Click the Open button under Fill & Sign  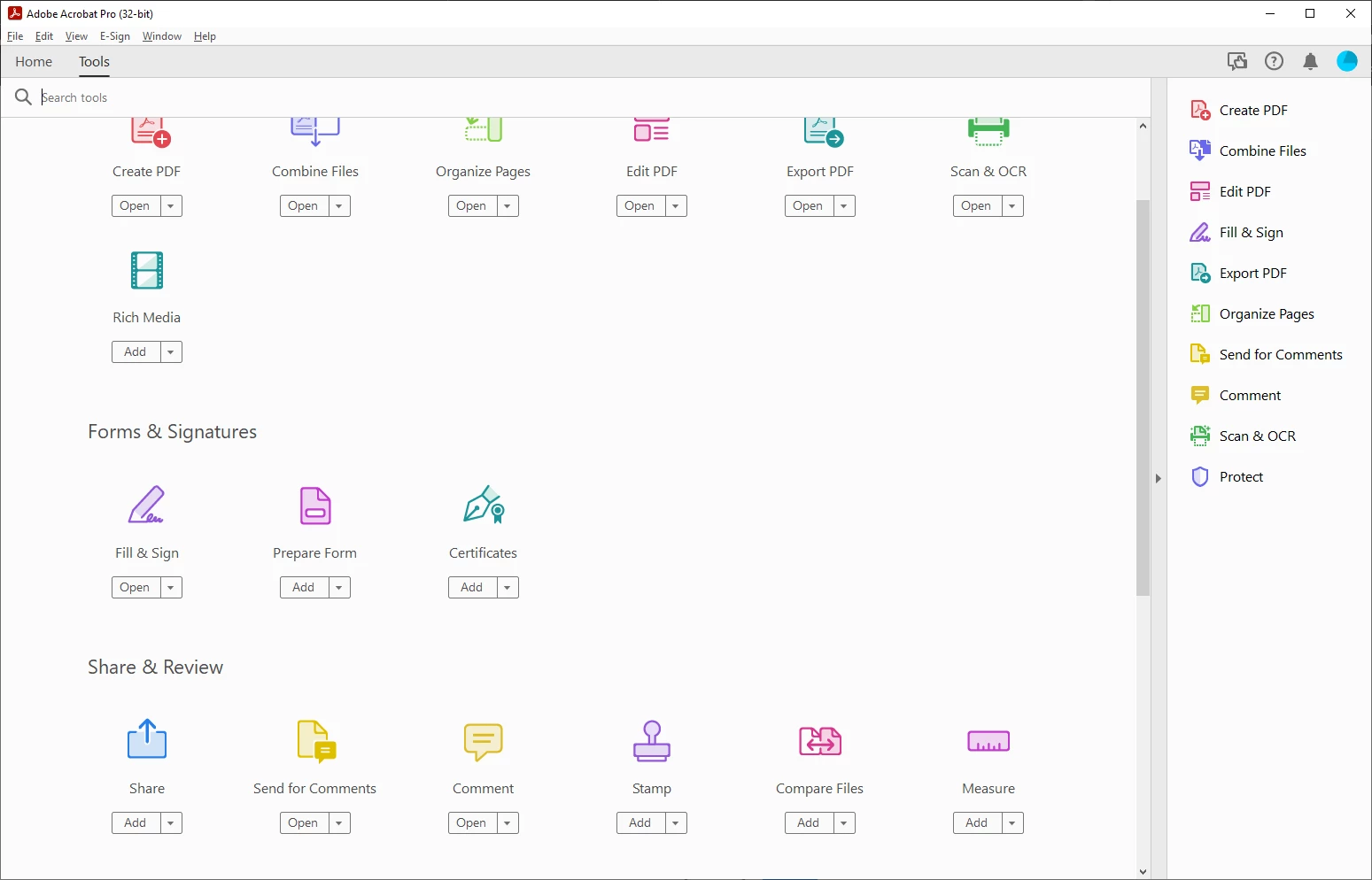pyautogui.click(x=136, y=588)
